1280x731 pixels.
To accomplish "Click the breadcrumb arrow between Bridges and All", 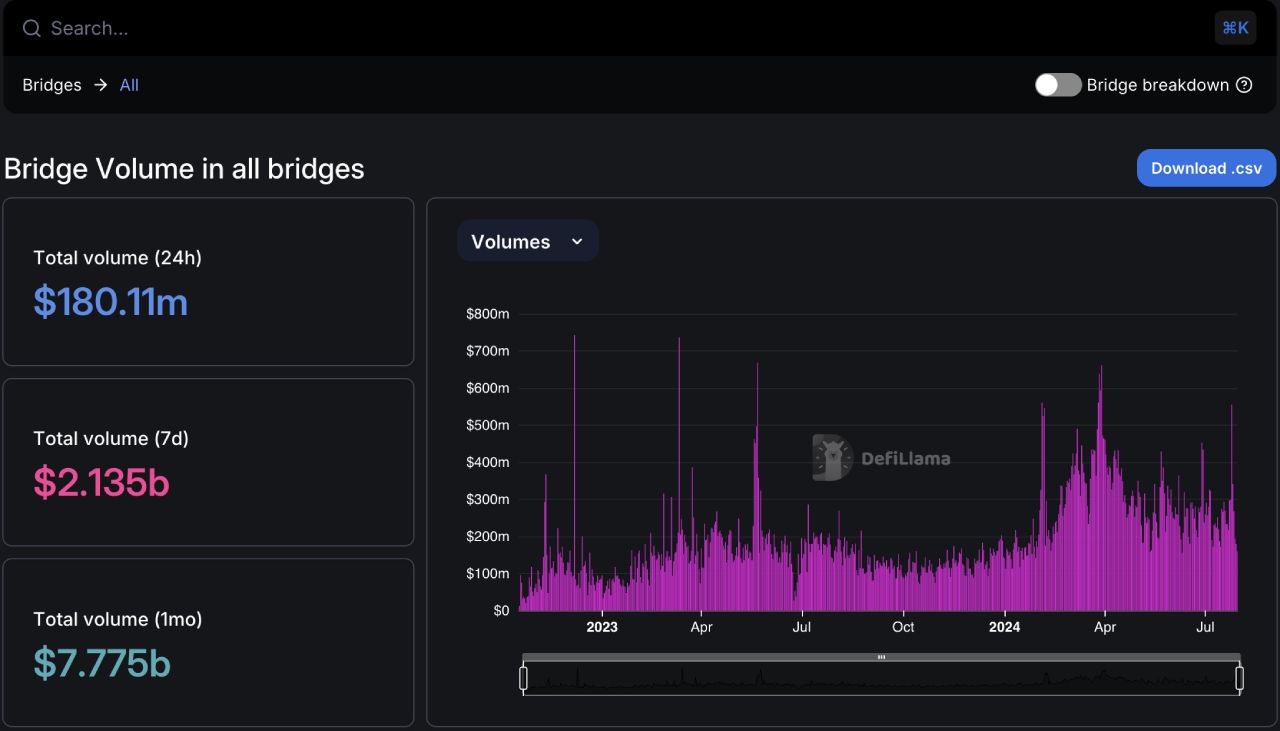I will 100,85.
